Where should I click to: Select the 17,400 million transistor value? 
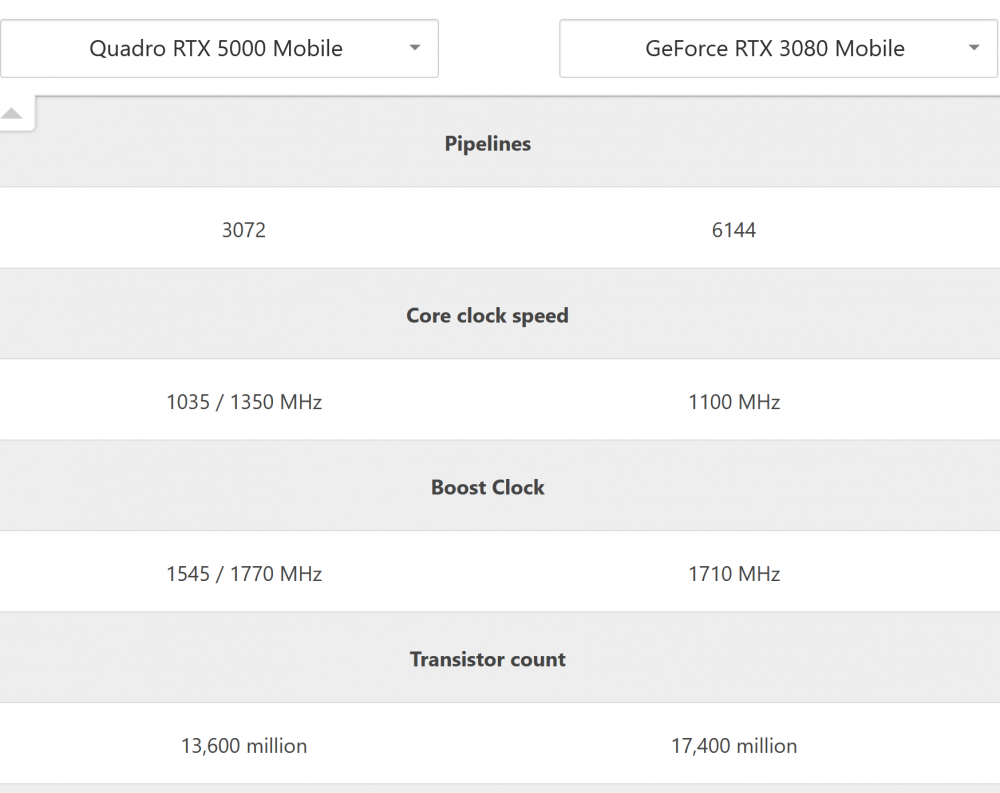pyautogui.click(x=734, y=746)
